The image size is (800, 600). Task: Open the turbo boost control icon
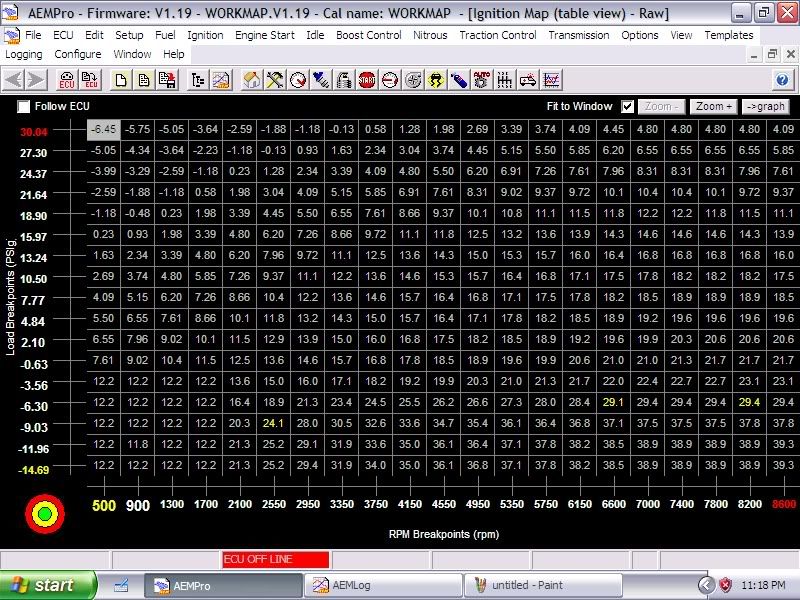[413, 80]
